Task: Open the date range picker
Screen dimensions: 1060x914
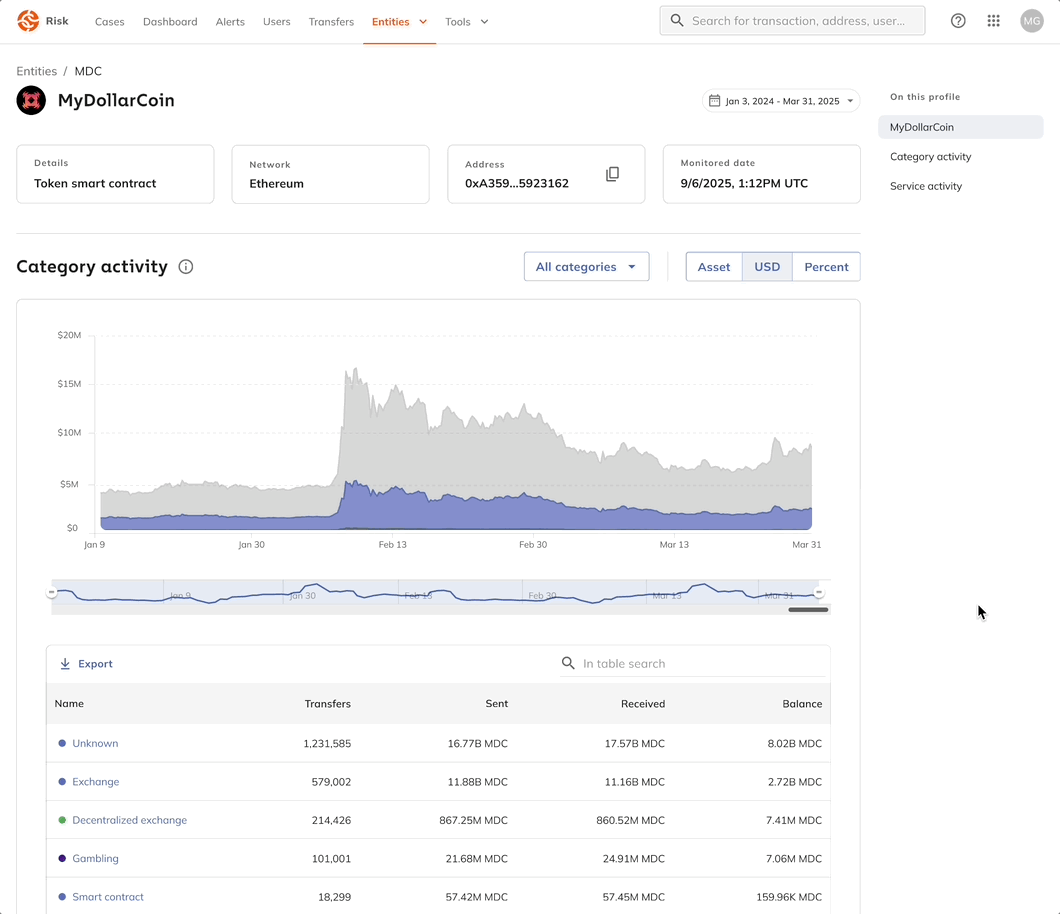Action: [780, 101]
